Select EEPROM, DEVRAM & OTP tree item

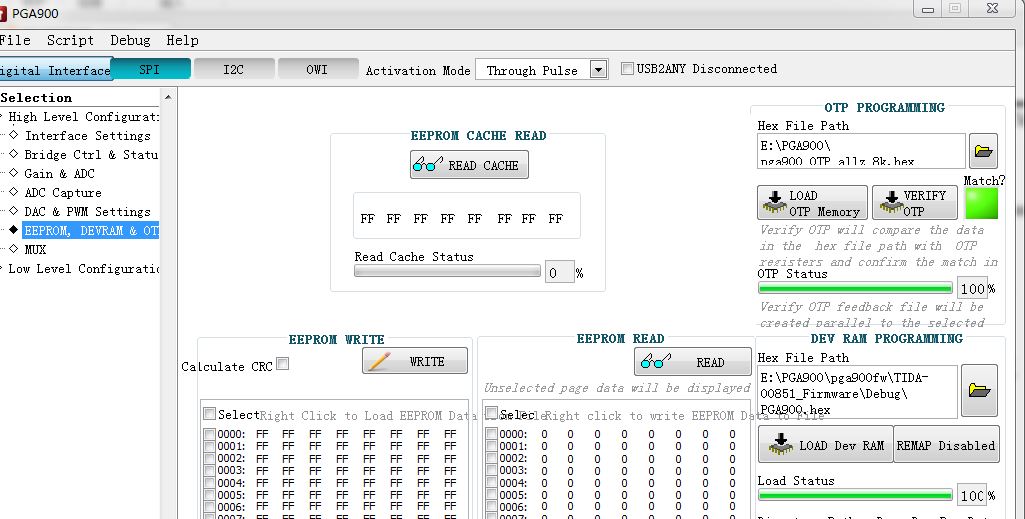[91, 230]
